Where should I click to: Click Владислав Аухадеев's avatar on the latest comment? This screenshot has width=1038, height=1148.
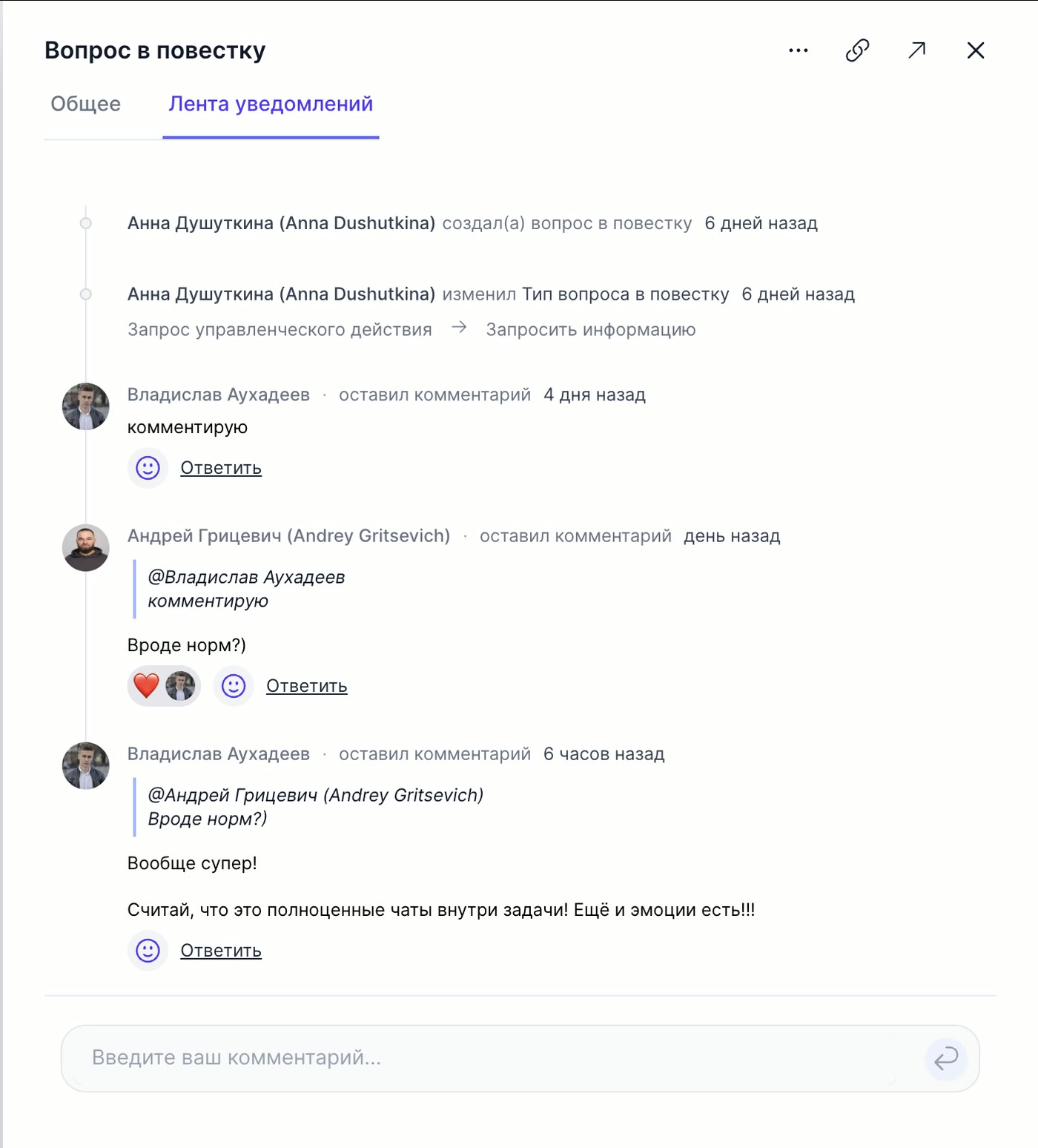pyautogui.click(x=86, y=766)
